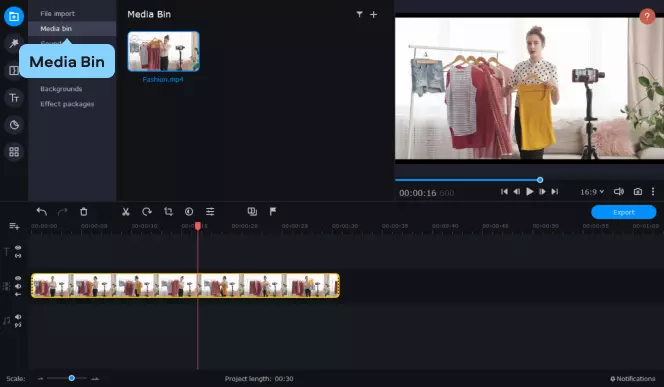
Task: Step back one frame
Action: (517, 192)
